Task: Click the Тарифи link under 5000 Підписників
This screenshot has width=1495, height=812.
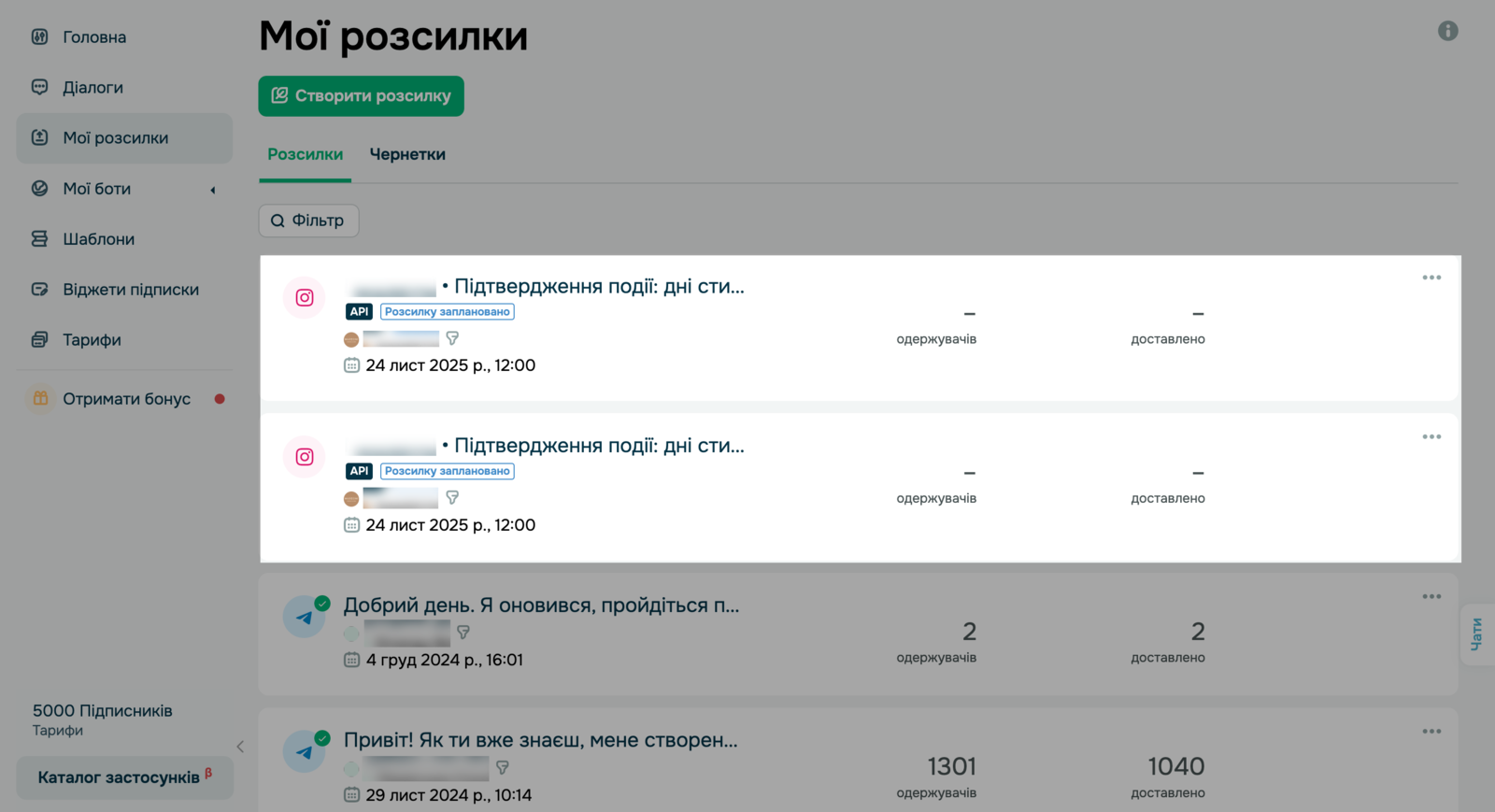Action: pyautogui.click(x=58, y=731)
